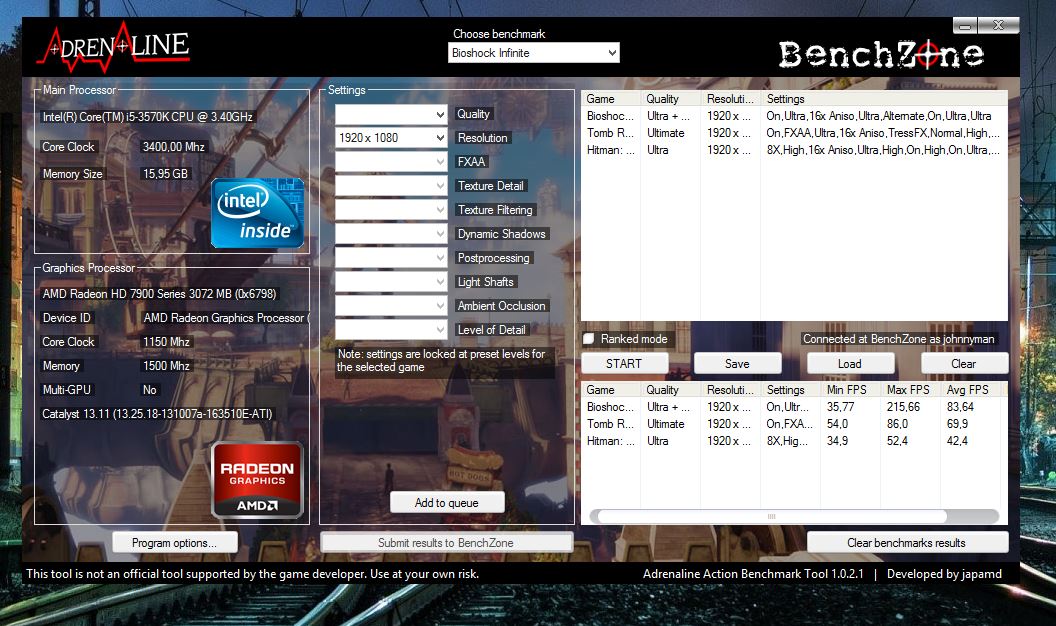Click the Avg FPS column header
The image size is (1056, 626).
[x=970, y=390]
